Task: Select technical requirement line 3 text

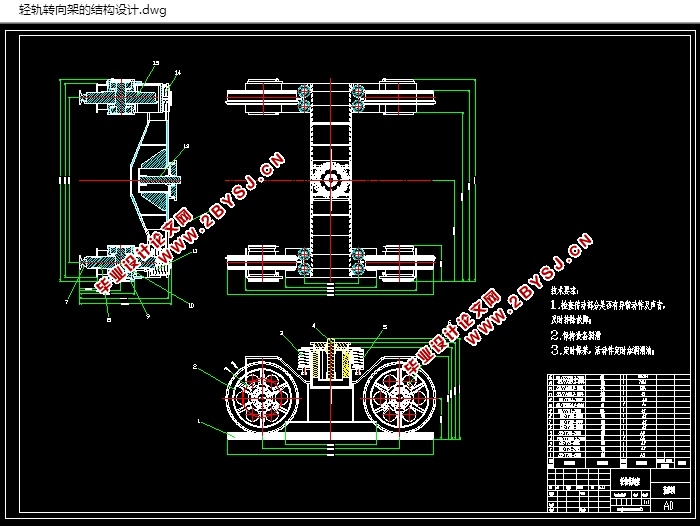Action: click(603, 351)
